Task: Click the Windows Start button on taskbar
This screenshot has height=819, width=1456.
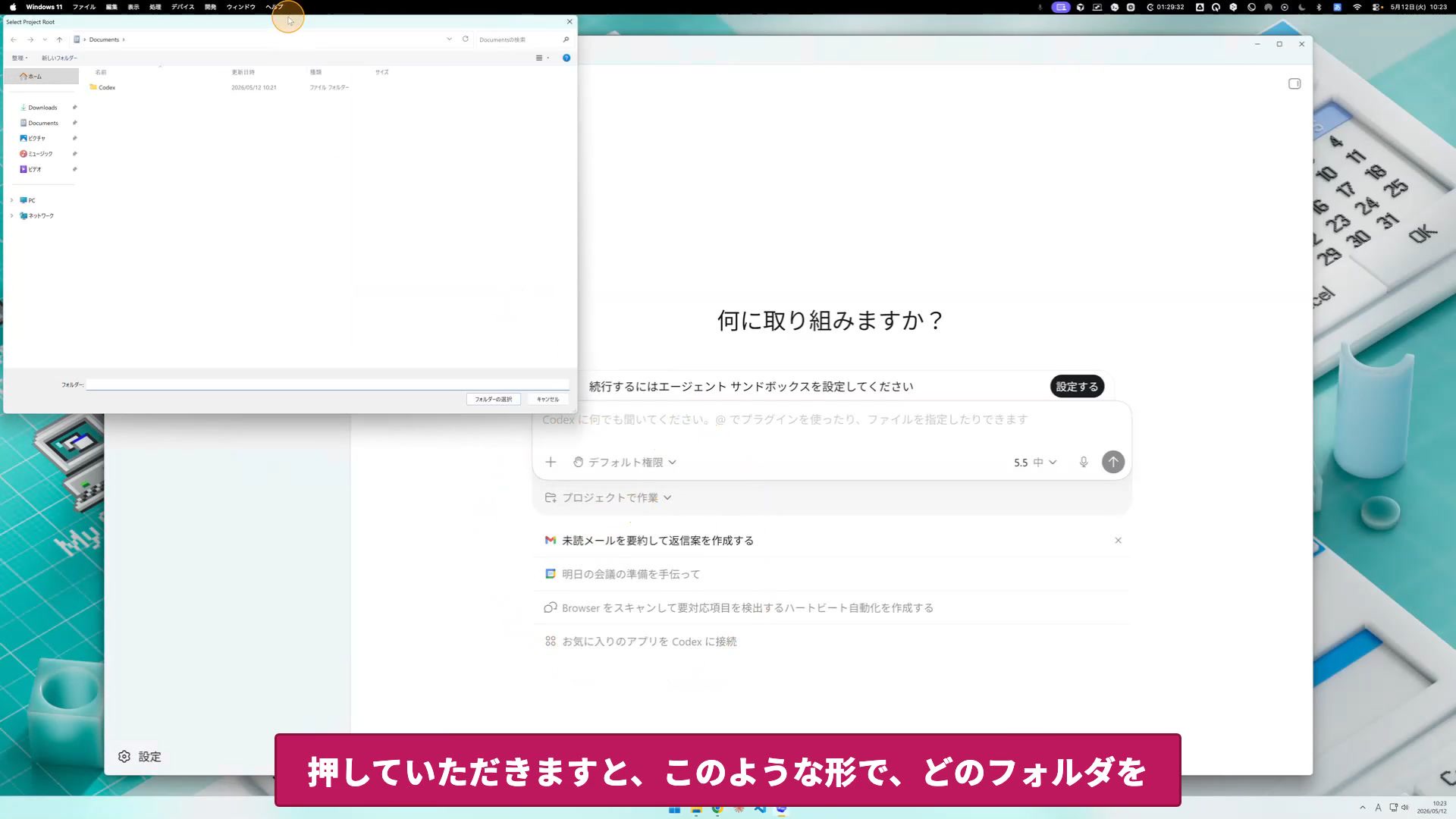Action: (x=674, y=809)
